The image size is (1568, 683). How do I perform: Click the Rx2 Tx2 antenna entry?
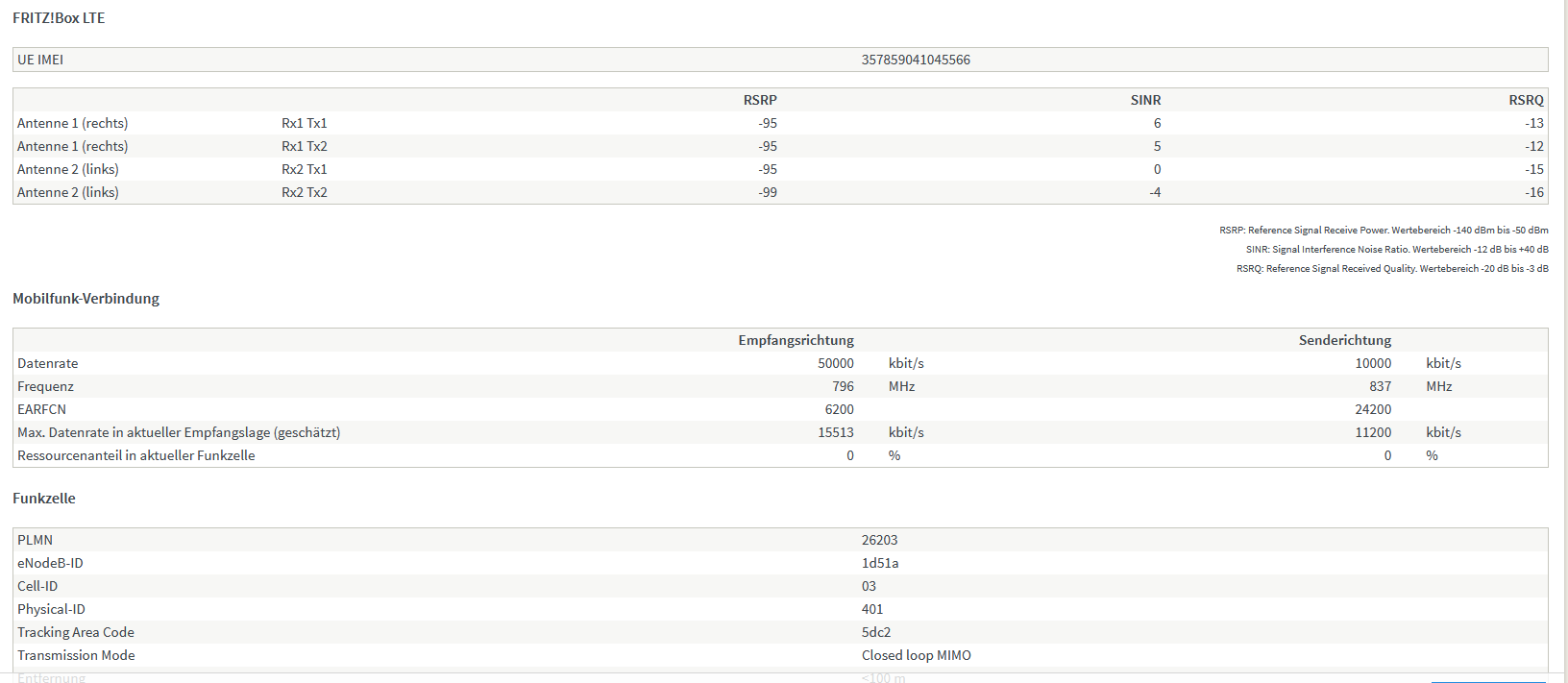pos(304,192)
